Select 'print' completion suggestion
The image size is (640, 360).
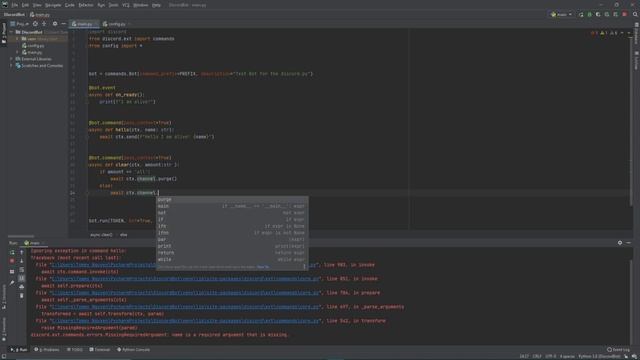click(232, 246)
